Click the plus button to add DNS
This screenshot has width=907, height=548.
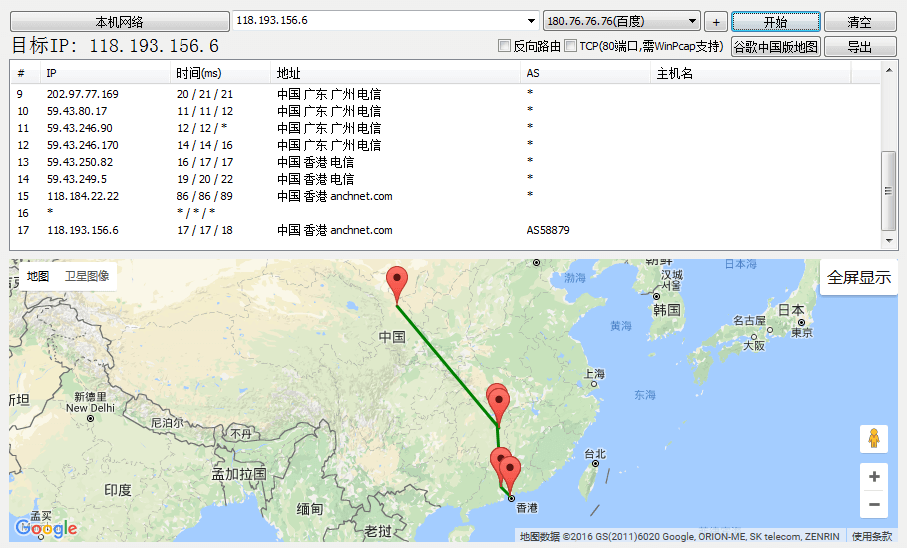tap(716, 22)
